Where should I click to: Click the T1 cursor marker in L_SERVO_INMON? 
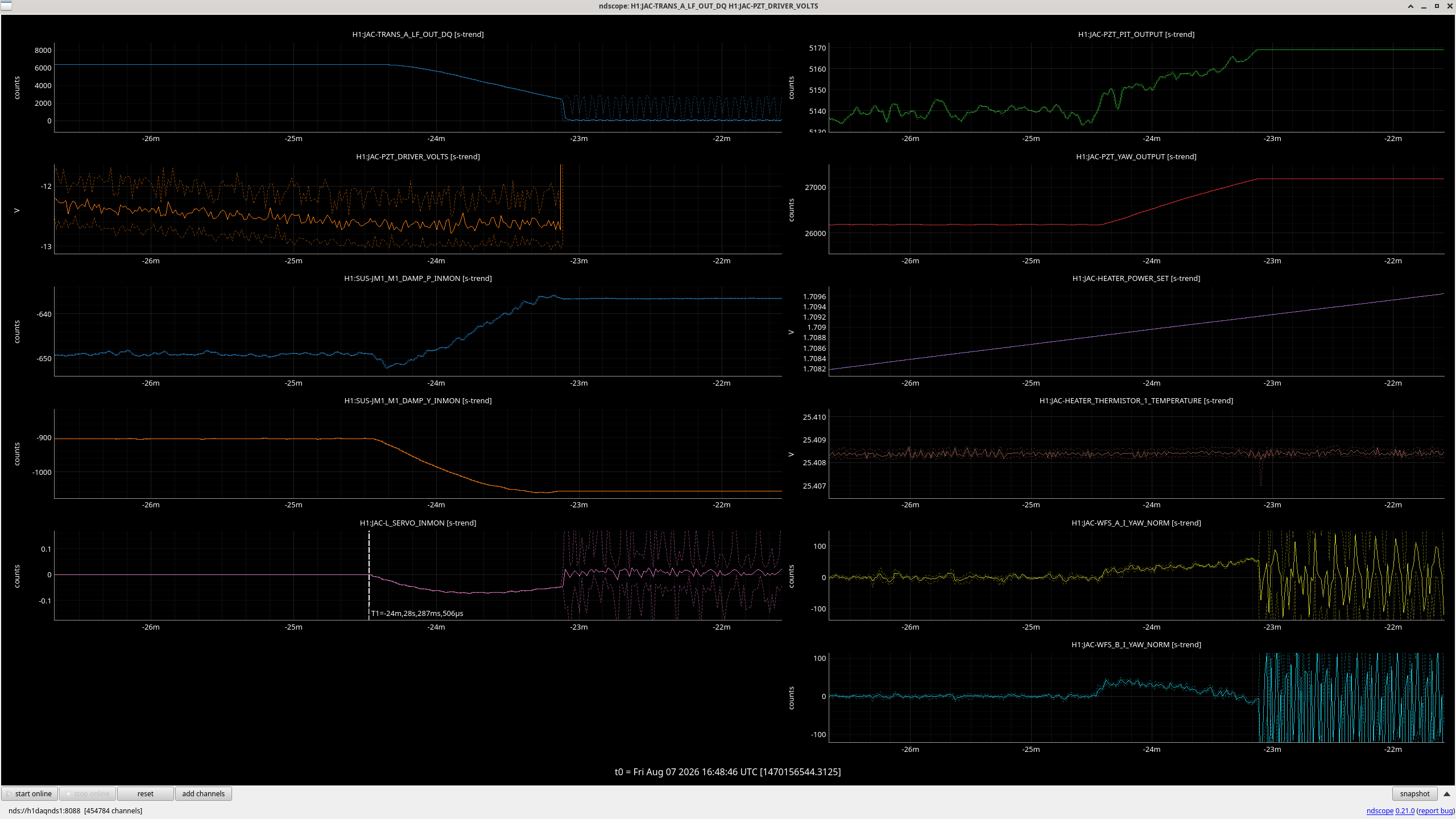[x=417, y=613]
